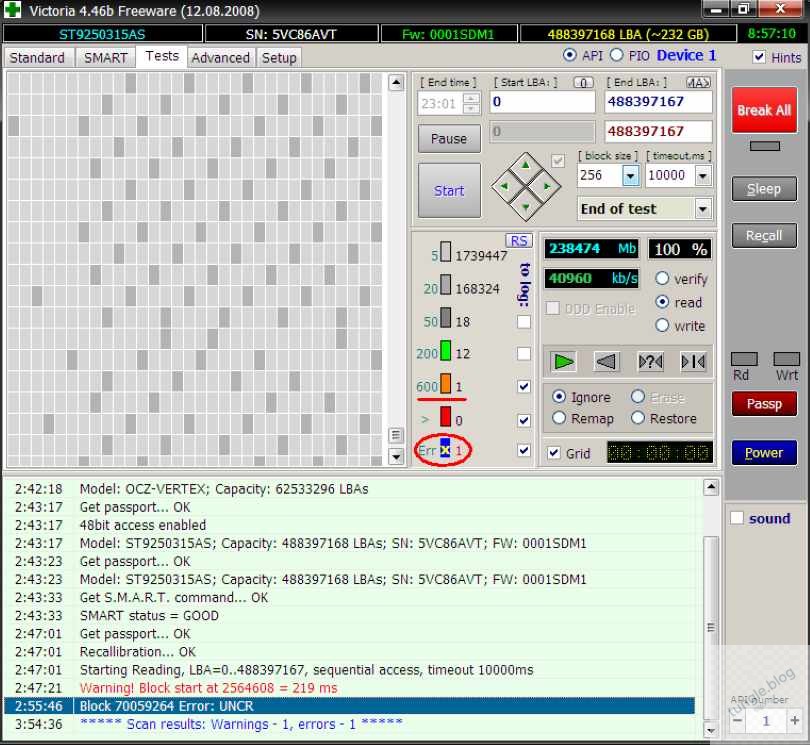Click the reverse scan direction button

pyautogui.click(x=606, y=362)
